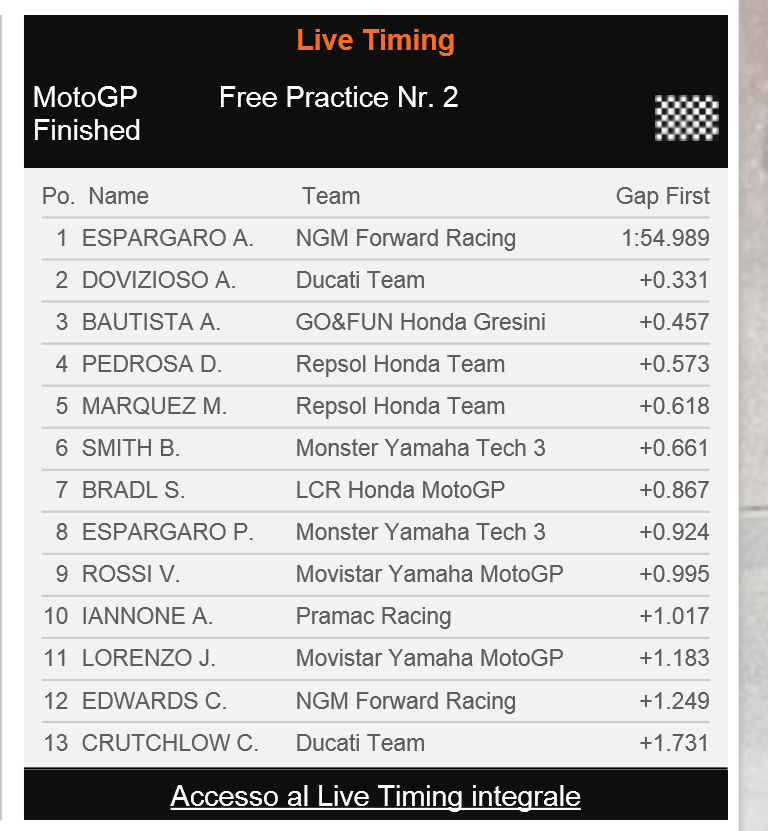The width and height of the screenshot is (768, 831).
Task: Select rider DOVIZIOSO A.
Action: [158, 280]
